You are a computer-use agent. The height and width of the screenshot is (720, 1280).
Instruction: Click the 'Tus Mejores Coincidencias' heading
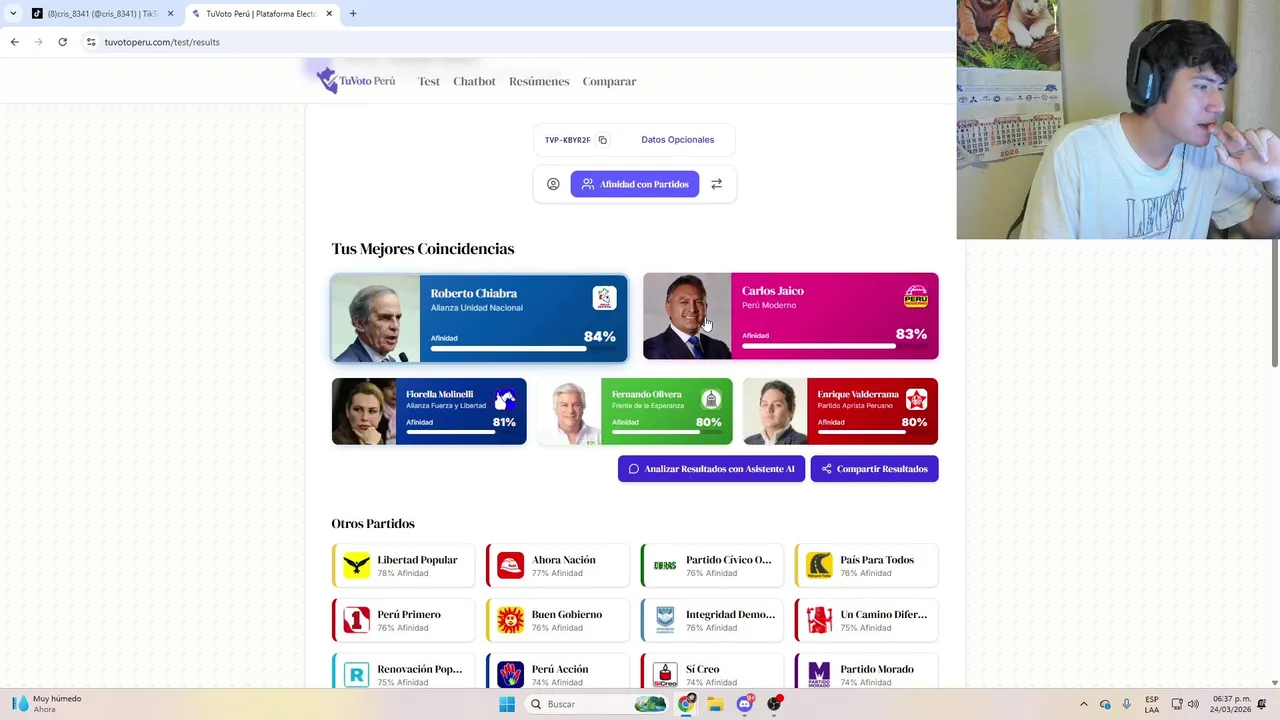[423, 249]
